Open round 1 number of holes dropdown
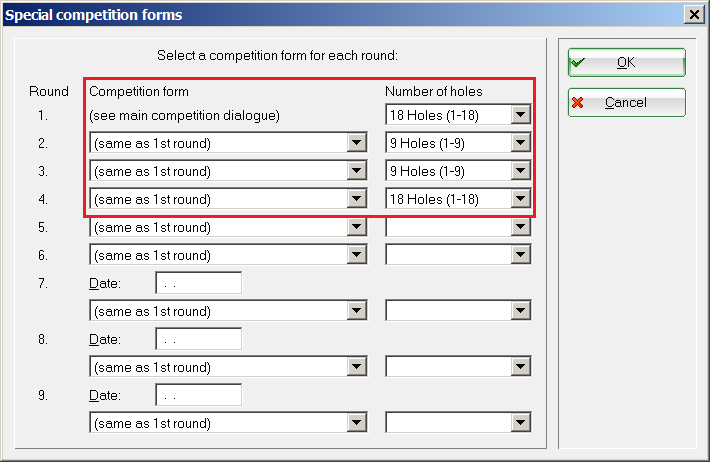 pyautogui.click(x=519, y=115)
